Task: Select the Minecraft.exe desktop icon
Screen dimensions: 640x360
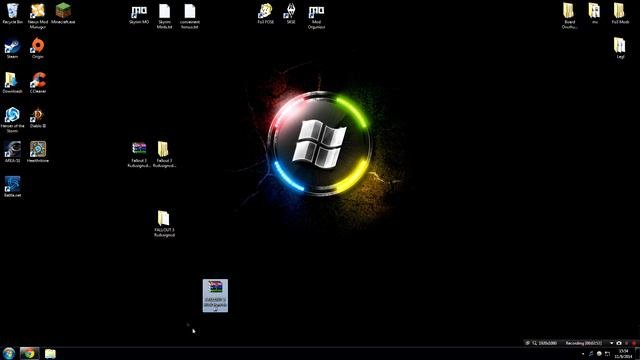Action: [x=63, y=13]
